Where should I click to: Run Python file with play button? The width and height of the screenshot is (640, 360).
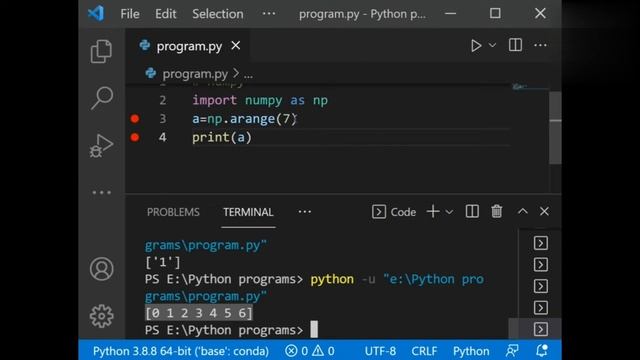(x=476, y=45)
